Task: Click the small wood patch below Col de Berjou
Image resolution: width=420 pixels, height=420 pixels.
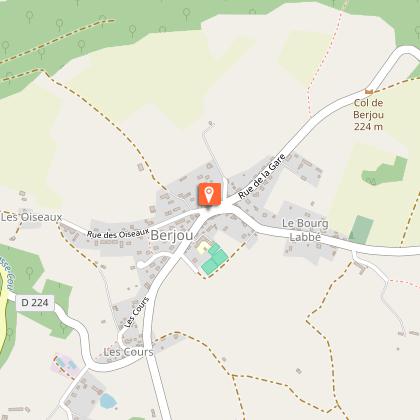Action: (x=385, y=171)
